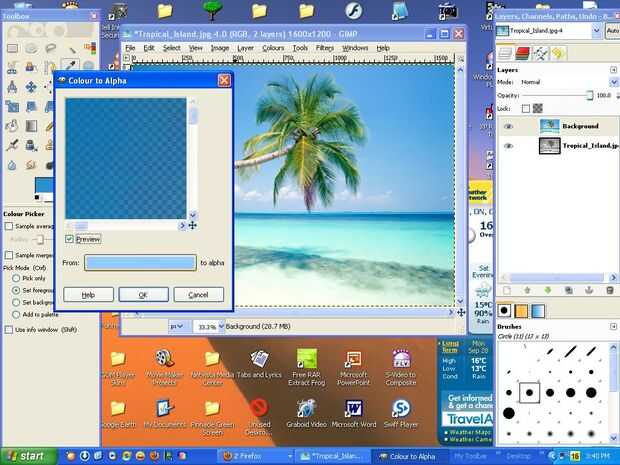Click the From colour swatch button
The image size is (620, 465).
pos(140,263)
